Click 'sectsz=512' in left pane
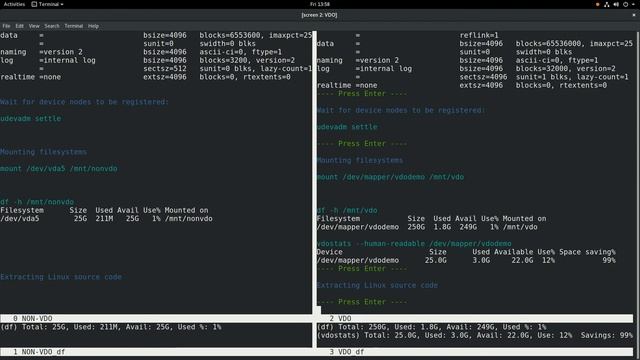Viewport: 640px width, 360px height. 165,69
